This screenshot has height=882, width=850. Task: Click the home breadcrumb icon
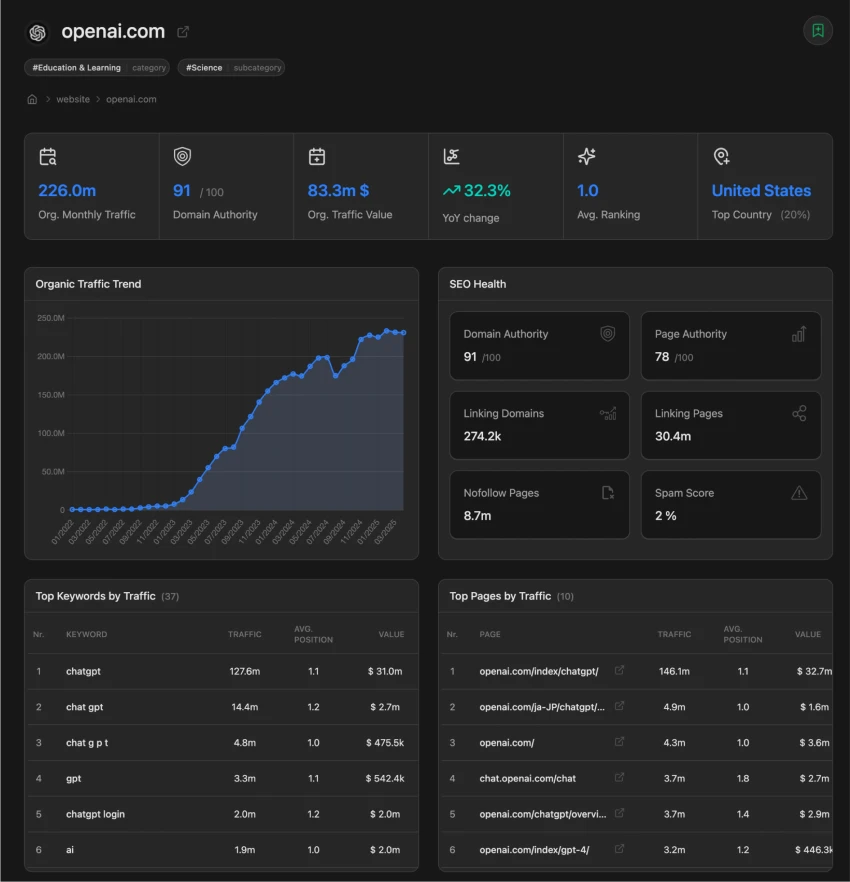tap(32, 99)
